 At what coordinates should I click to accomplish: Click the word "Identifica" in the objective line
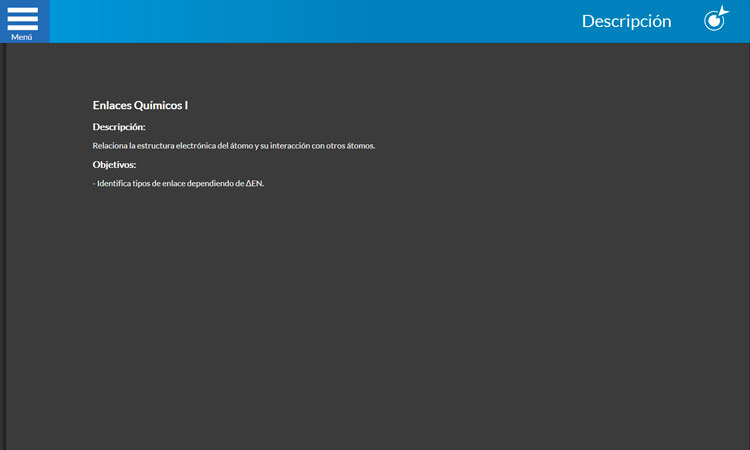pyautogui.click(x=114, y=183)
